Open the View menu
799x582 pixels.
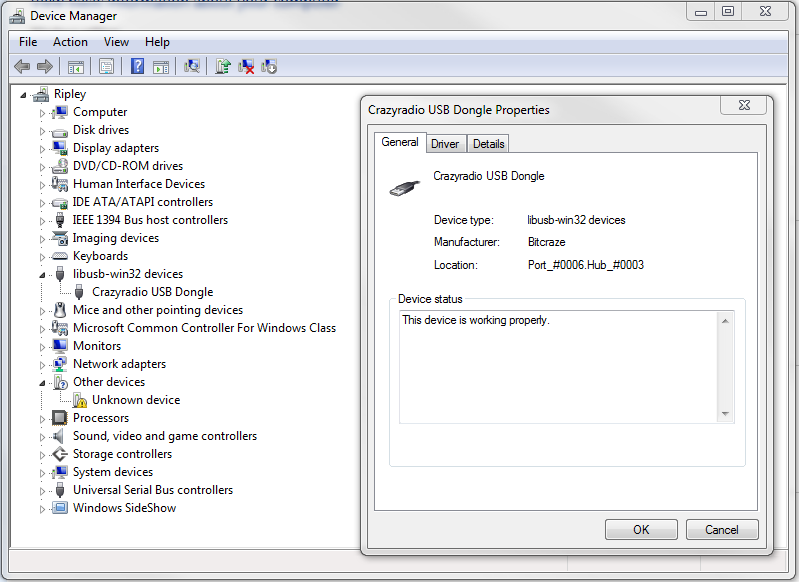coord(116,42)
